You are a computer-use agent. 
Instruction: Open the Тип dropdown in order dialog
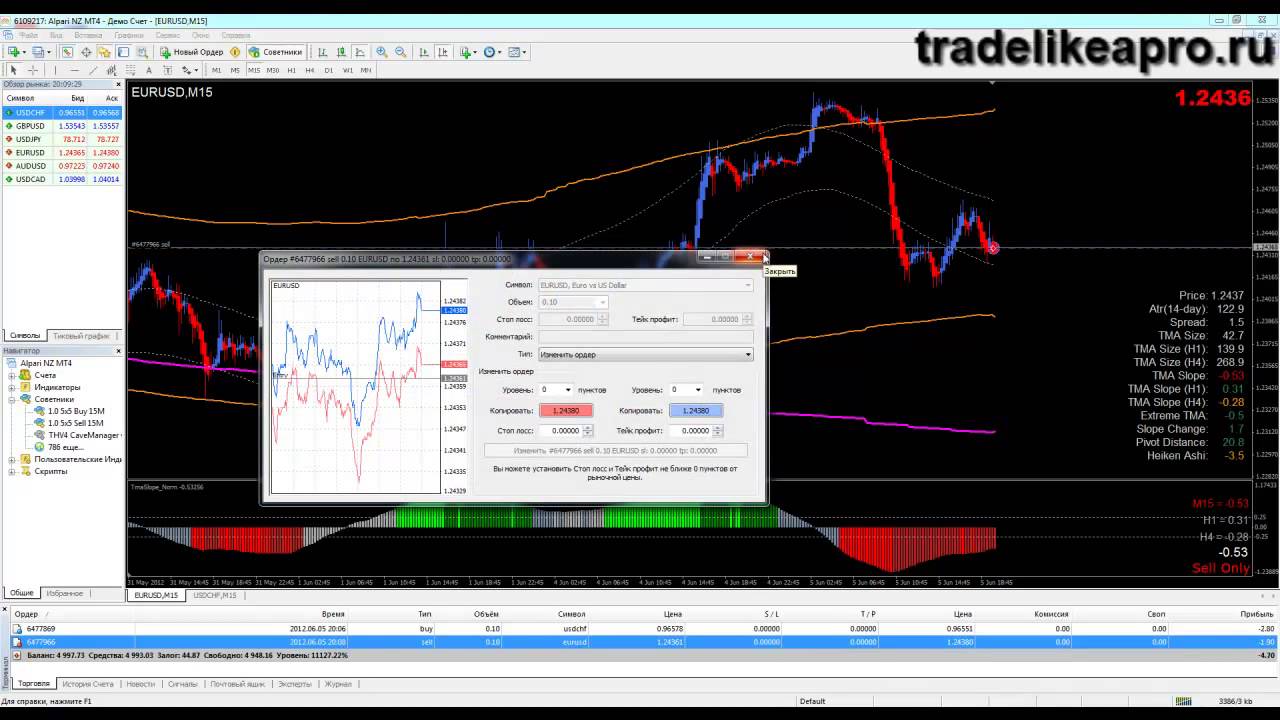[x=646, y=354]
